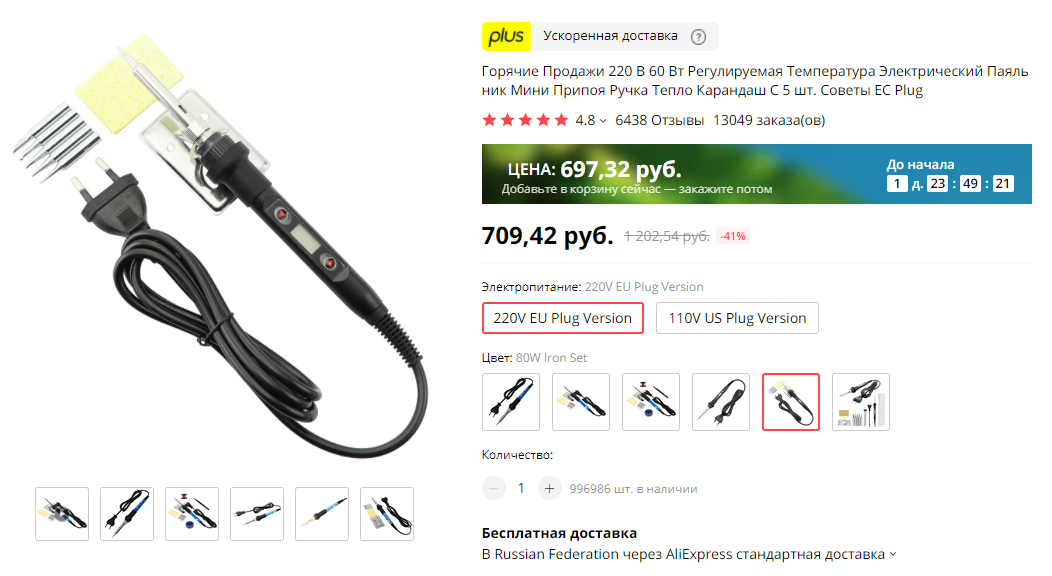Viewport: 1052px width, 576px height.
Task: Decrease quantity with the minus stepper button
Action: coord(494,489)
